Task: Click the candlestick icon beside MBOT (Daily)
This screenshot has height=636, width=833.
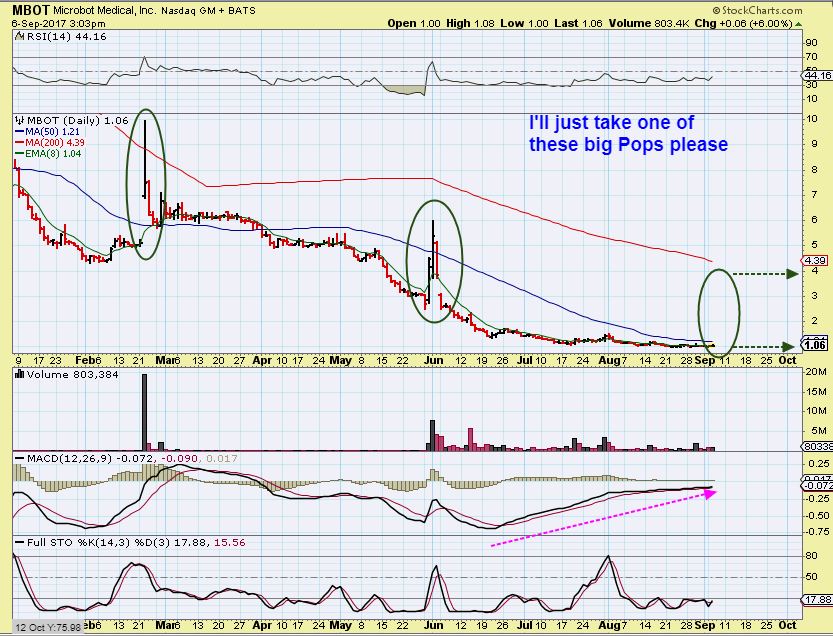Action: (20, 120)
